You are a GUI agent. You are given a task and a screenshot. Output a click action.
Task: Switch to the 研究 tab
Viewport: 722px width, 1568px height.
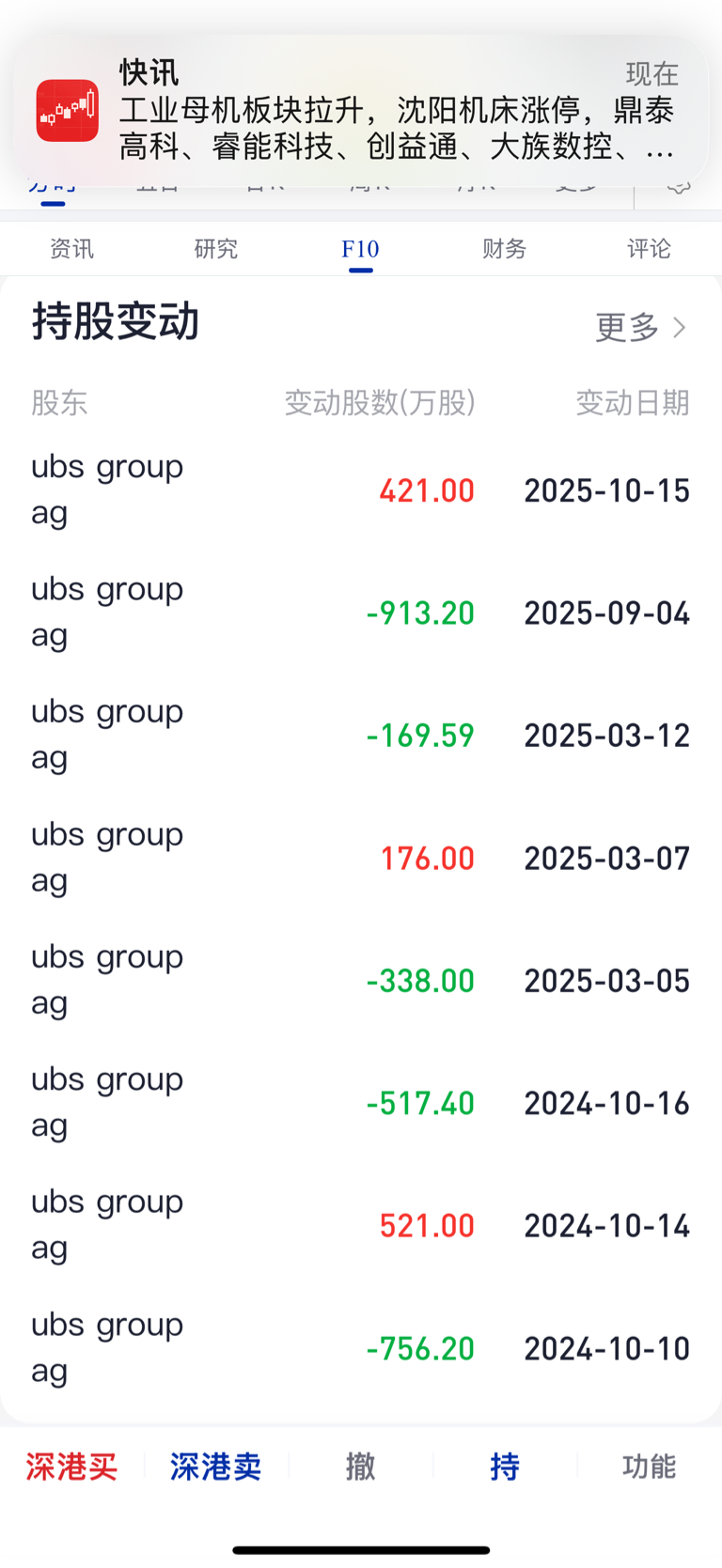tap(216, 249)
